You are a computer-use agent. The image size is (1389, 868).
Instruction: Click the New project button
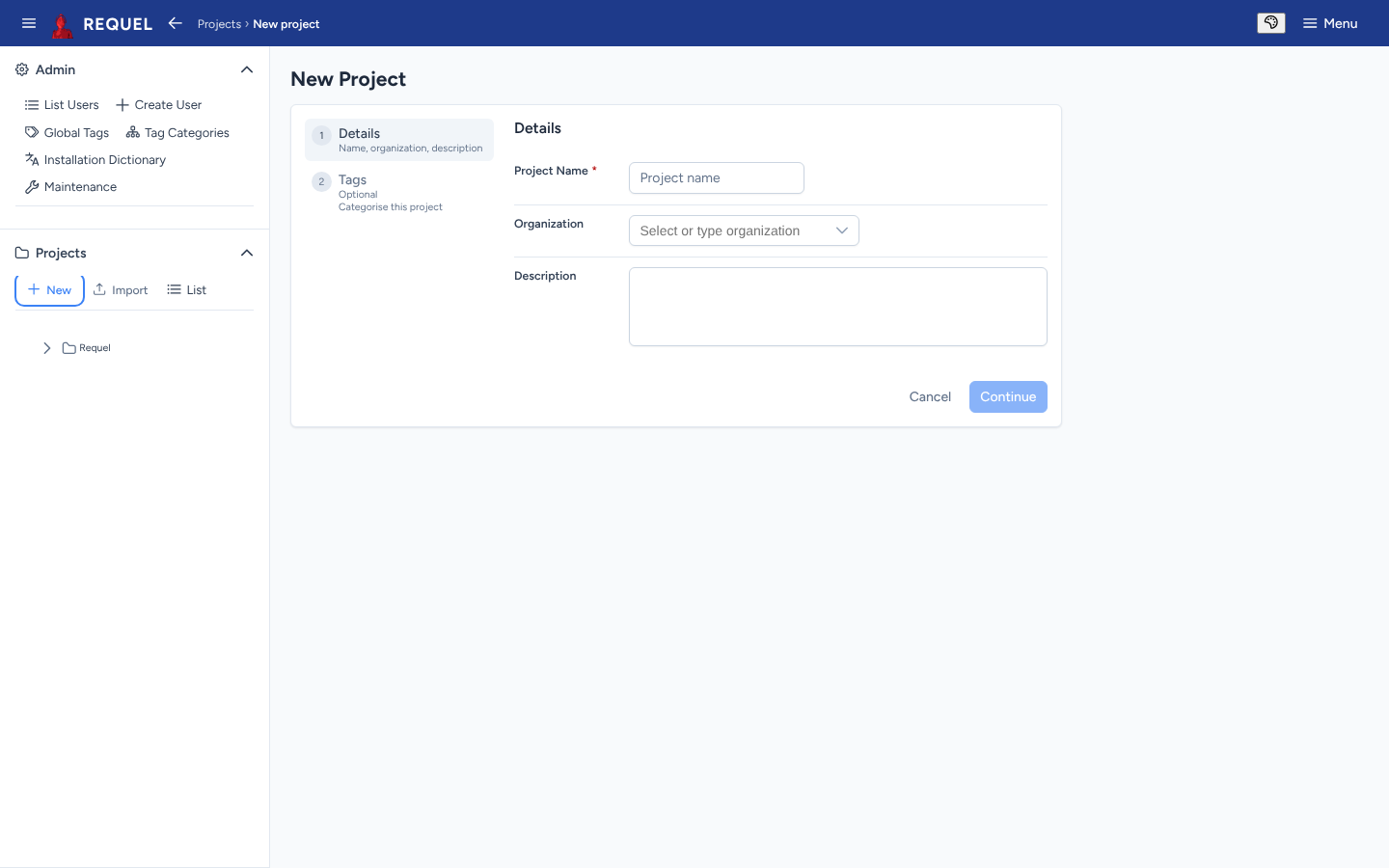click(x=49, y=290)
